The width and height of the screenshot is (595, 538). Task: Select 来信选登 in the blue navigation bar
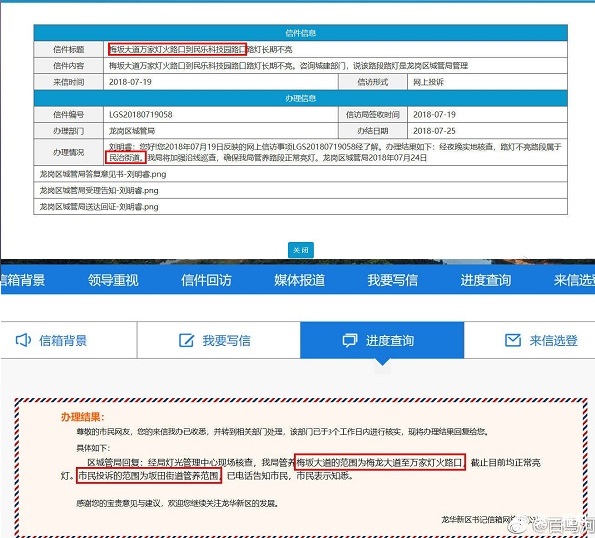point(574,280)
